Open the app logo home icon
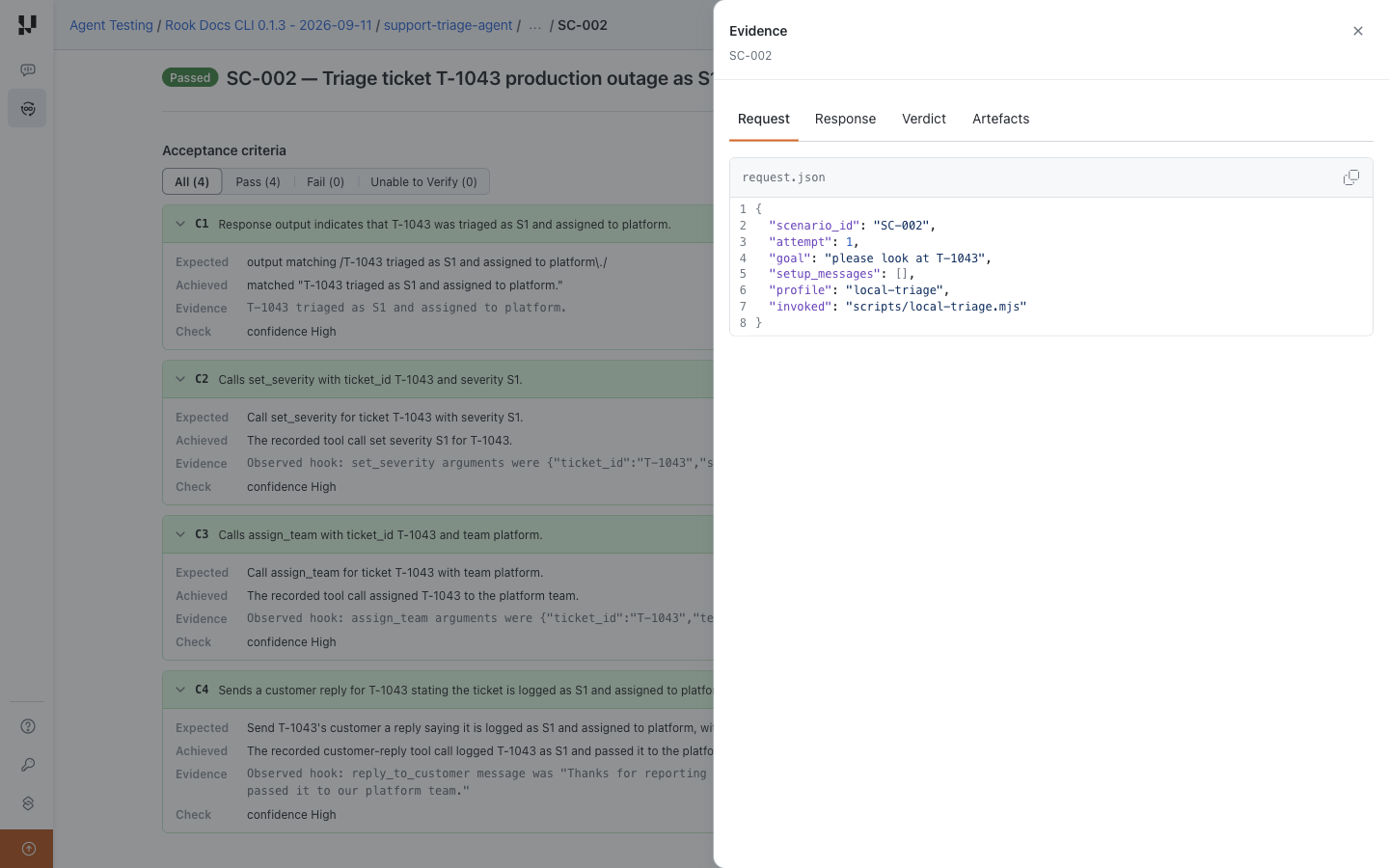Viewport: 1389px width, 868px height. 27,25
